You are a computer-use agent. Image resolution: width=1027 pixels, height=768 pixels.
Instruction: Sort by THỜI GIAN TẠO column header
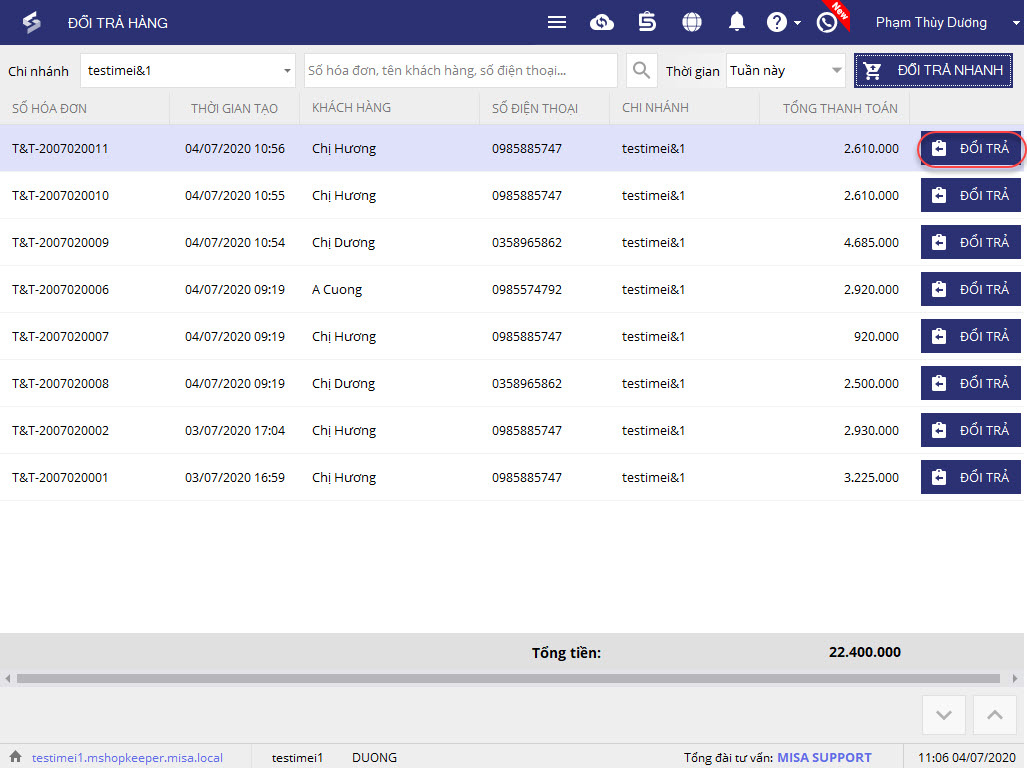pyautogui.click(x=234, y=108)
